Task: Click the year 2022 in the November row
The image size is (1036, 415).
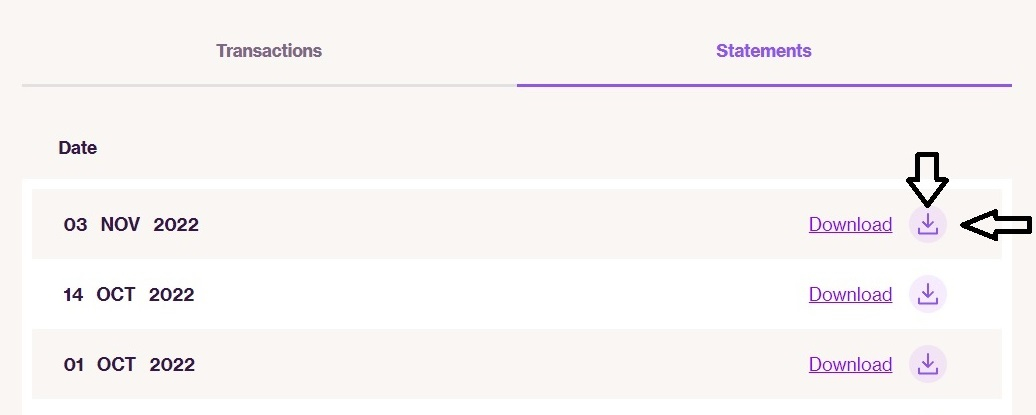Action: pos(176,225)
